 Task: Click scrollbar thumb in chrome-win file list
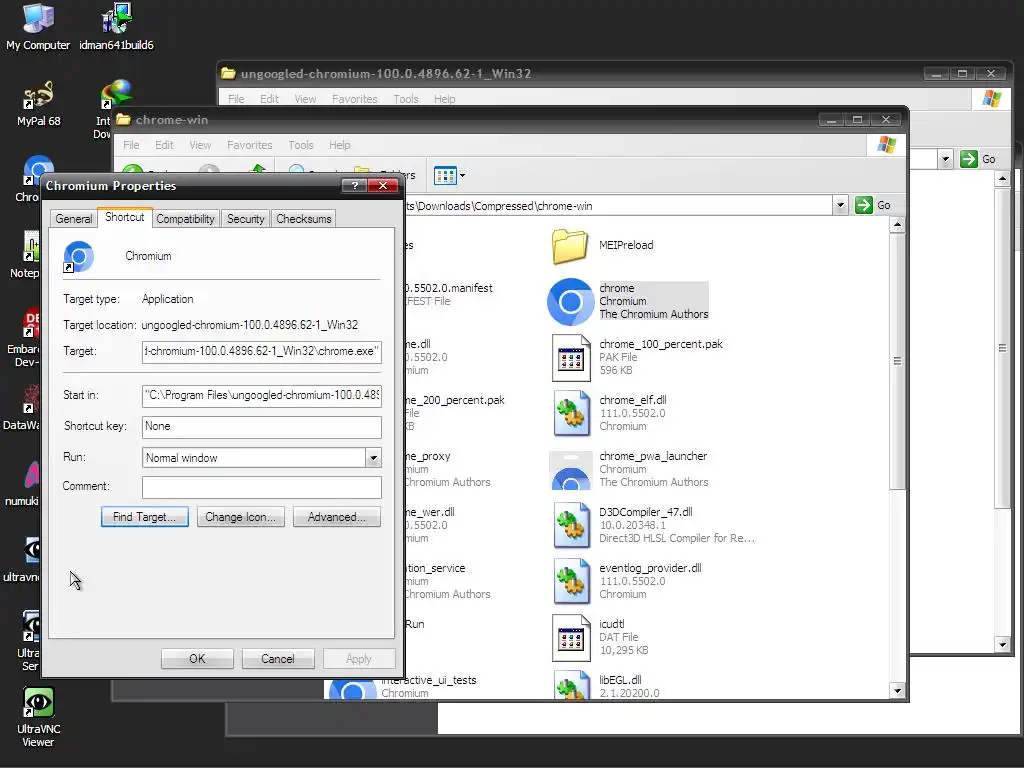pos(897,361)
